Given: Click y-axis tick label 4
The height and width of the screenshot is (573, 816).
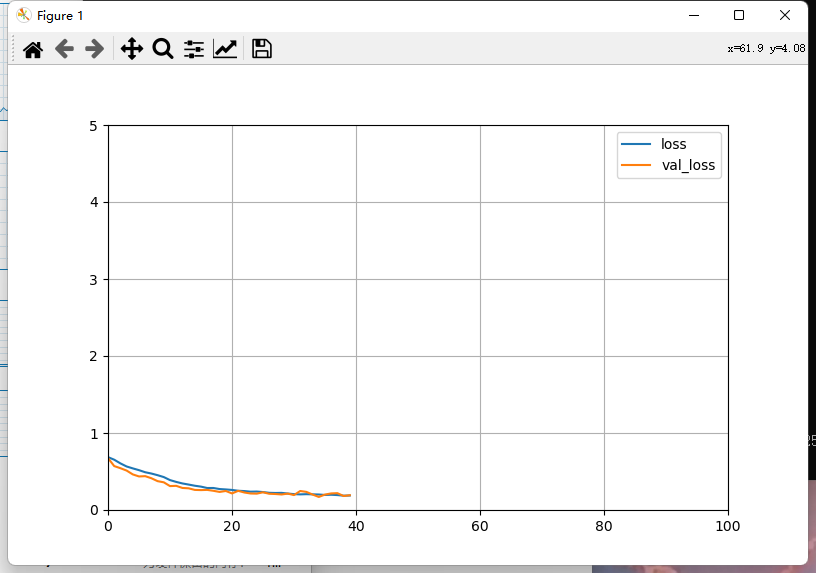Looking at the screenshot, I should [94, 202].
